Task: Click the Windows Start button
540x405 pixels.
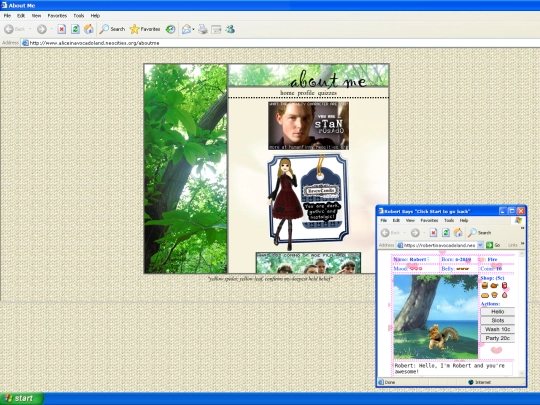Action: coord(21,398)
